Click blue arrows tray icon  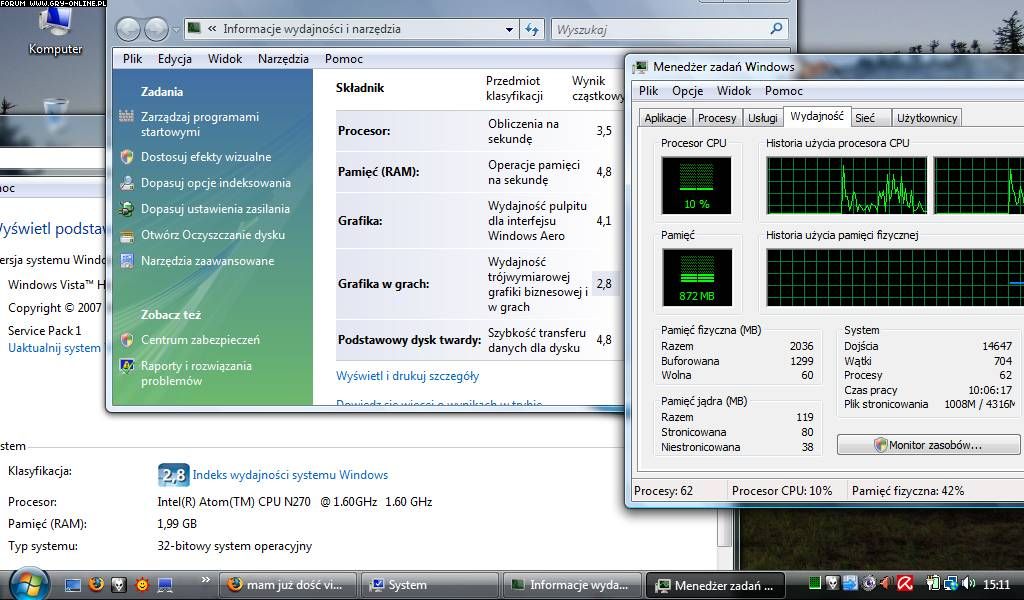pos(850,583)
